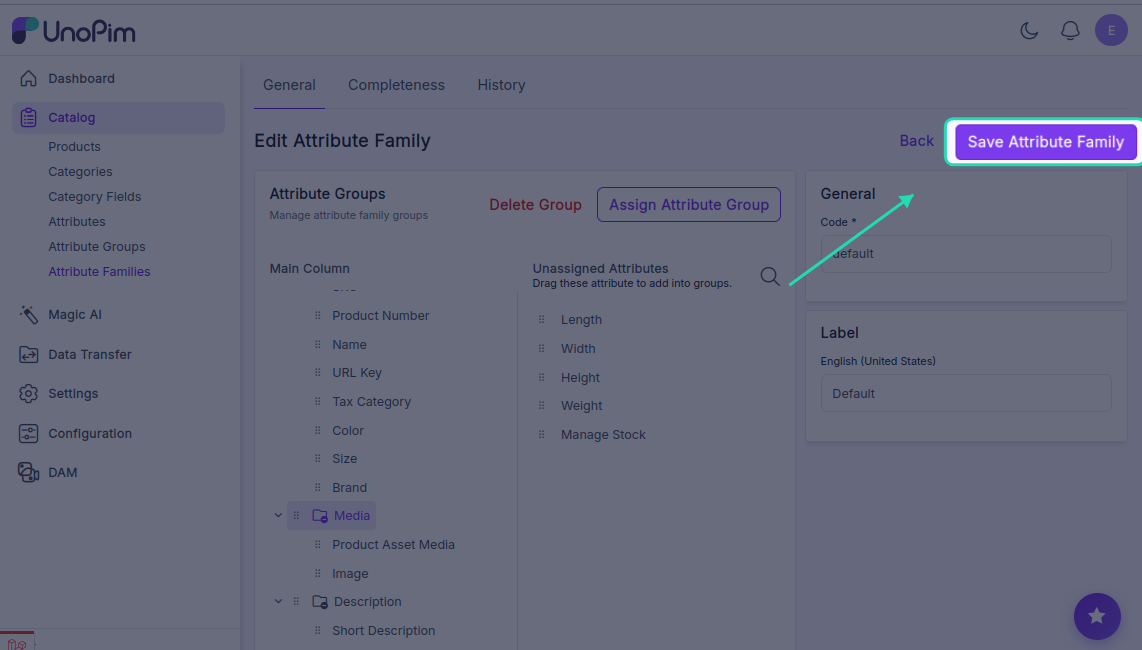Click drag handle beside Description group

pyautogui.click(x=296, y=601)
